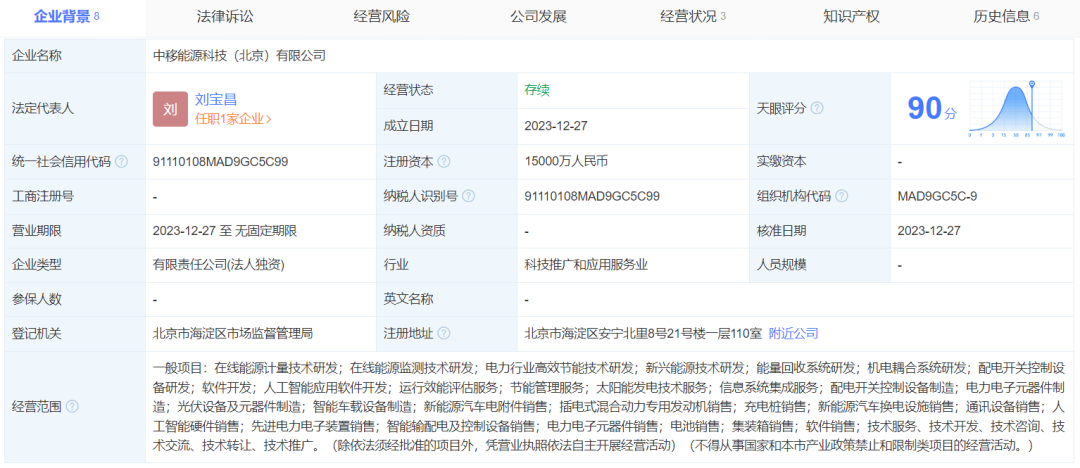Click the 工商注册号 label

[43, 196]
